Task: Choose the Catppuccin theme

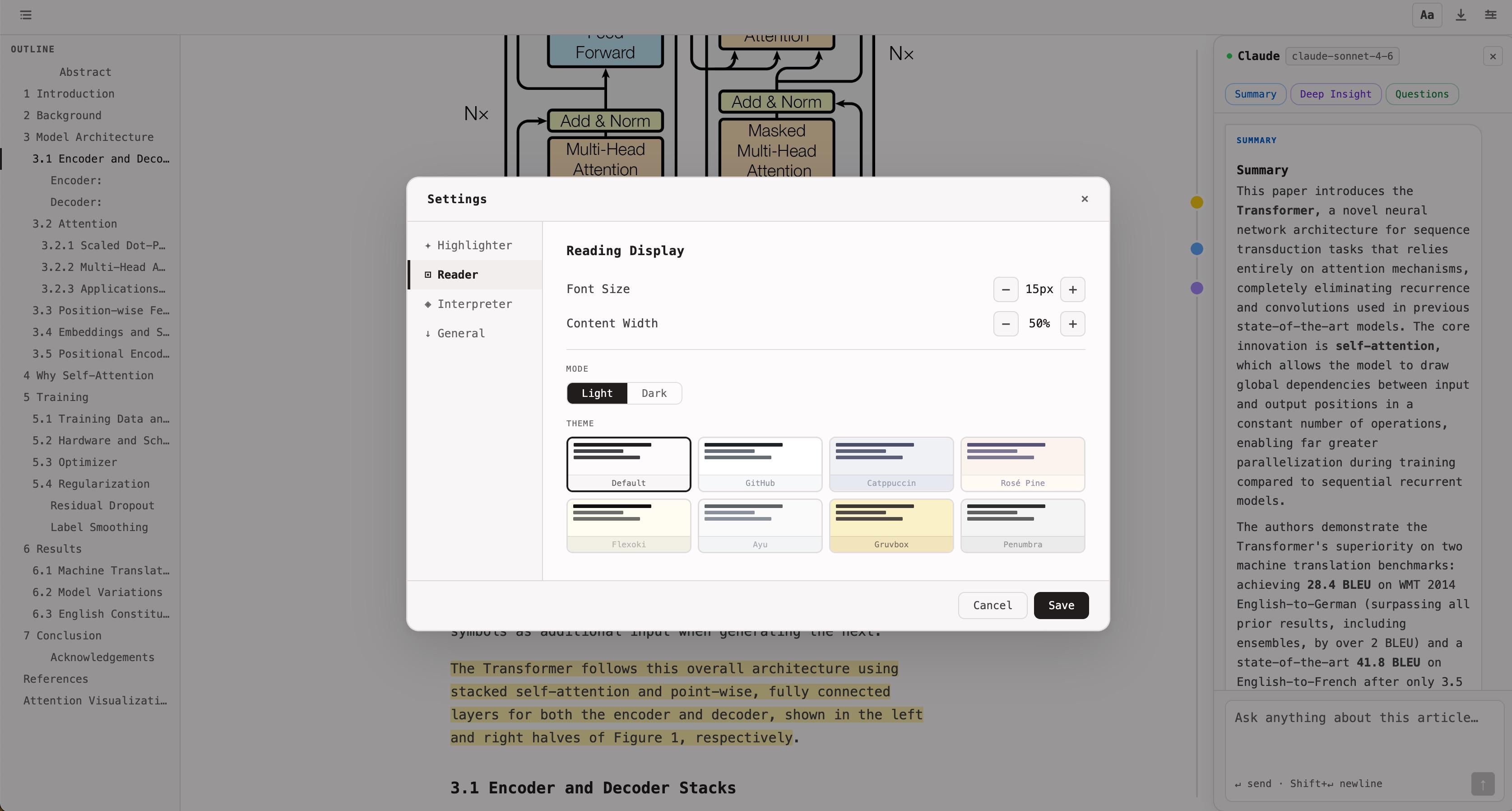Action: 891,465
